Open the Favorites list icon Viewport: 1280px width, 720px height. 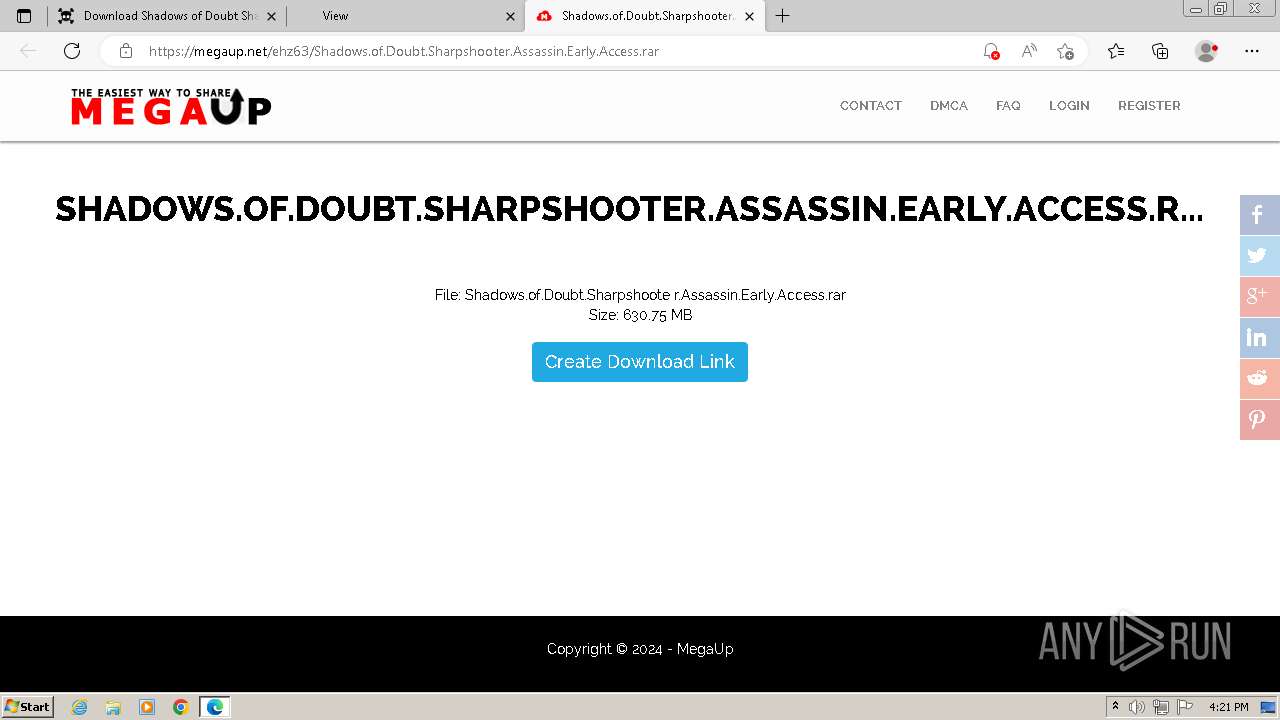[x=1116, y=51]
